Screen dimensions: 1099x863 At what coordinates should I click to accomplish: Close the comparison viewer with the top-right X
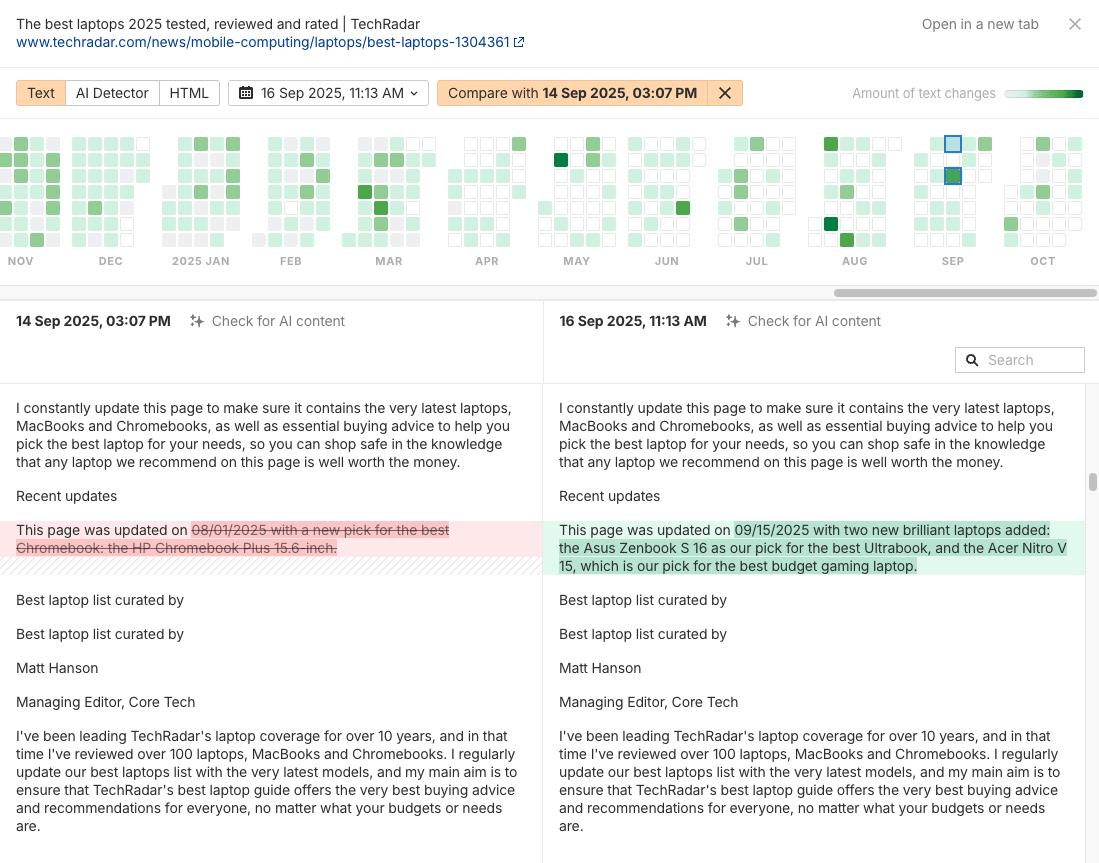[1075, 24]
